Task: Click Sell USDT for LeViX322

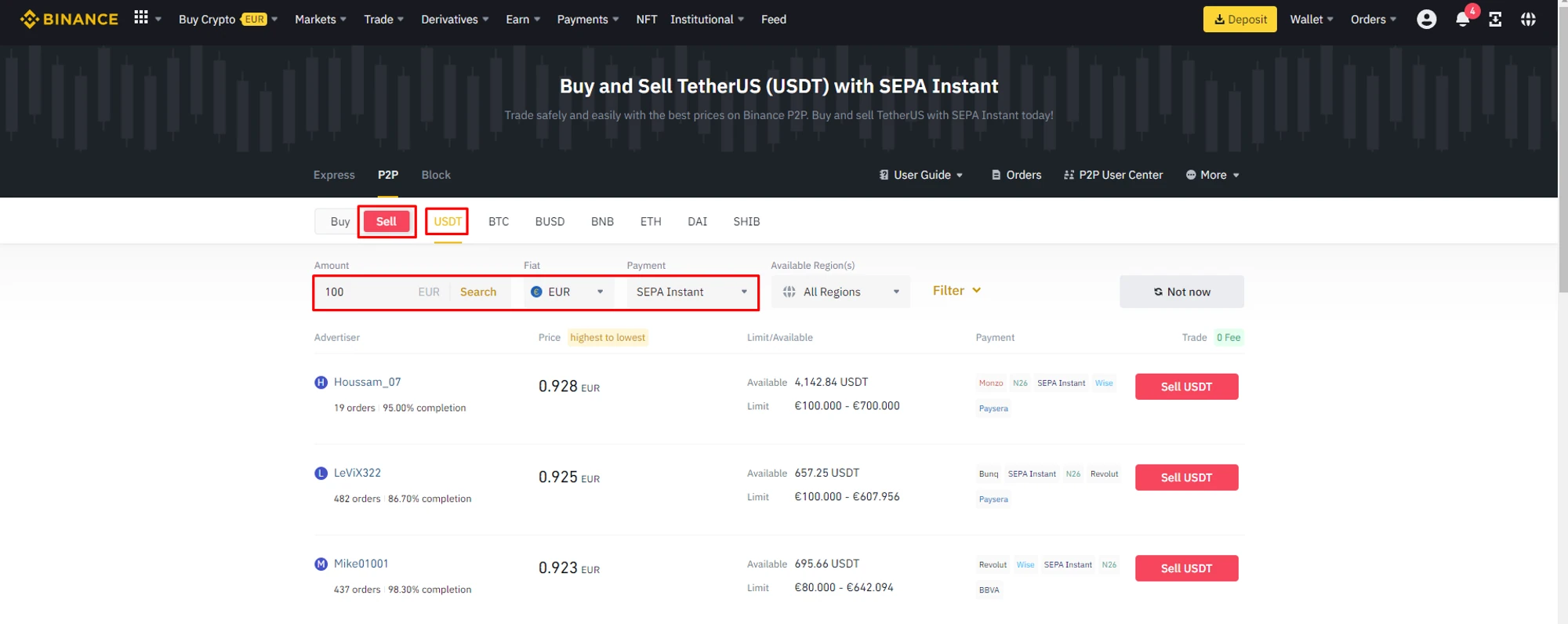Action: [1186, 477]
